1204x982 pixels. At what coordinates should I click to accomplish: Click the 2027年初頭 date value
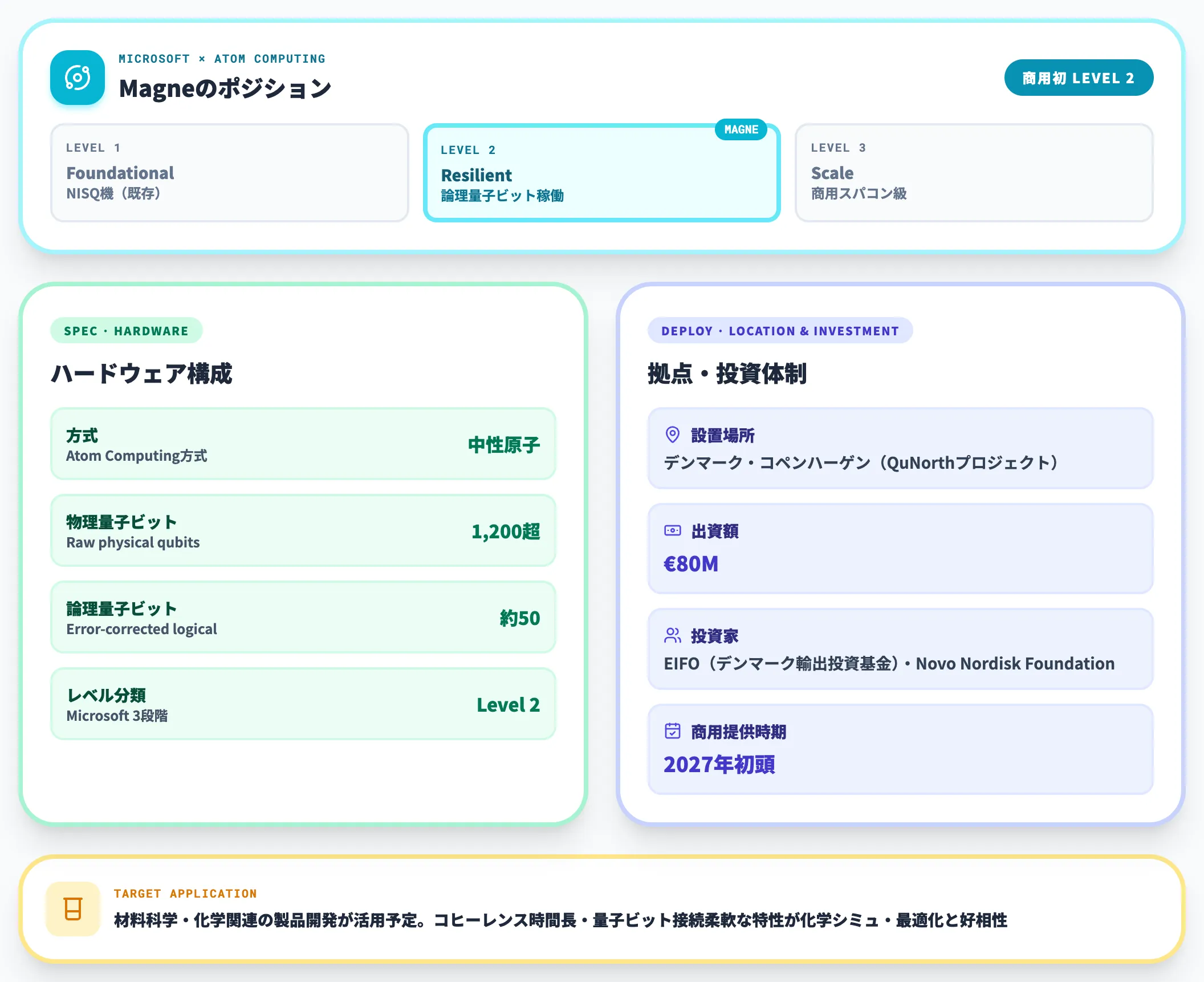pos(719,765)
